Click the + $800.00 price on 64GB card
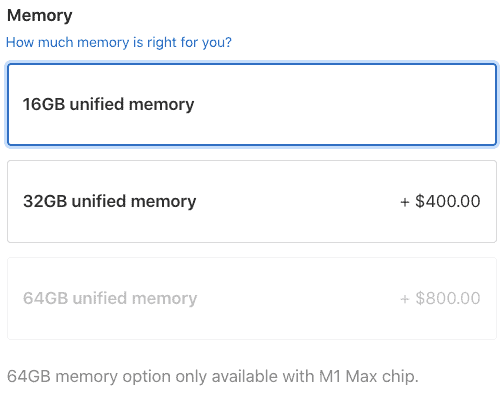Image resolution: width=504 pixels, height=395 pixels. pyautogui.click(x=440, y=298)
